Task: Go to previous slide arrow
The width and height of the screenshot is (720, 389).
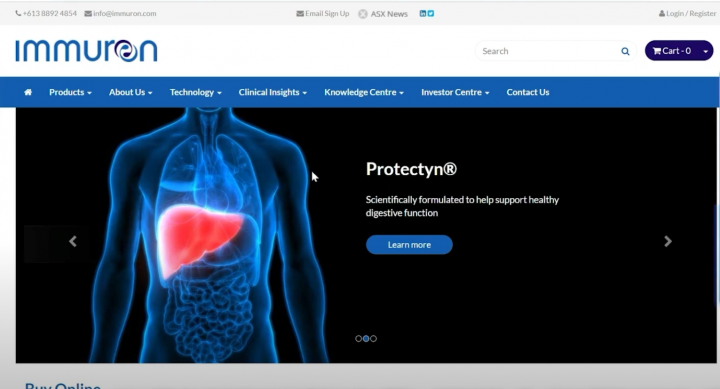Action: (73, 241)
